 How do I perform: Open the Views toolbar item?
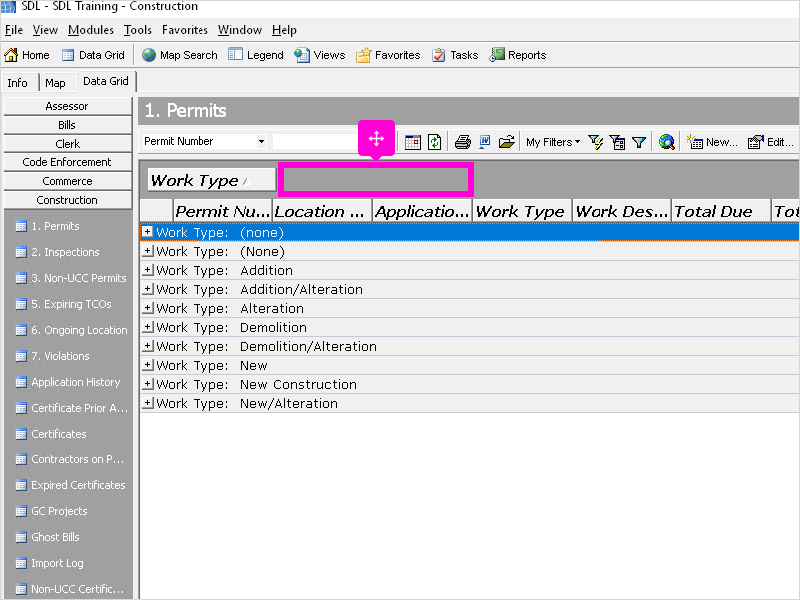point(320,55)
